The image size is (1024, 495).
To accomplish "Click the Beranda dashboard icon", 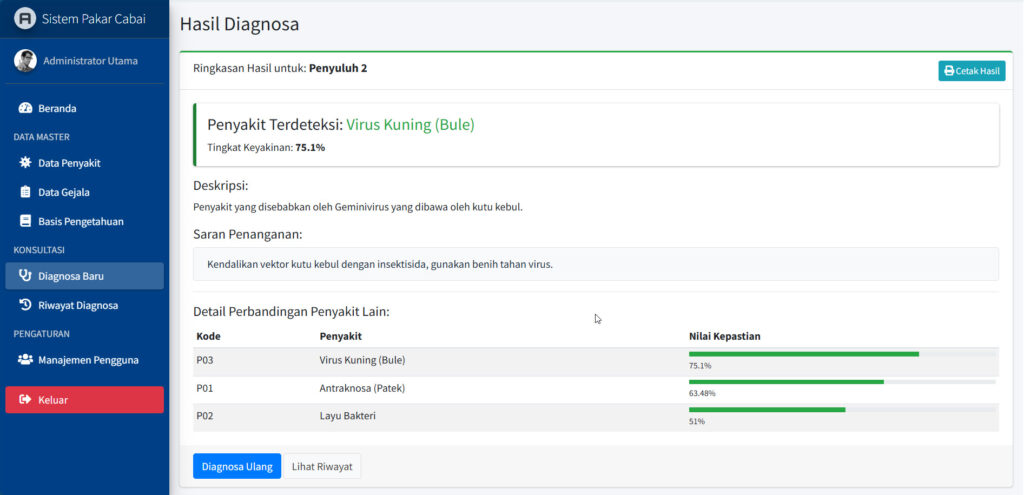I will 25,108.
